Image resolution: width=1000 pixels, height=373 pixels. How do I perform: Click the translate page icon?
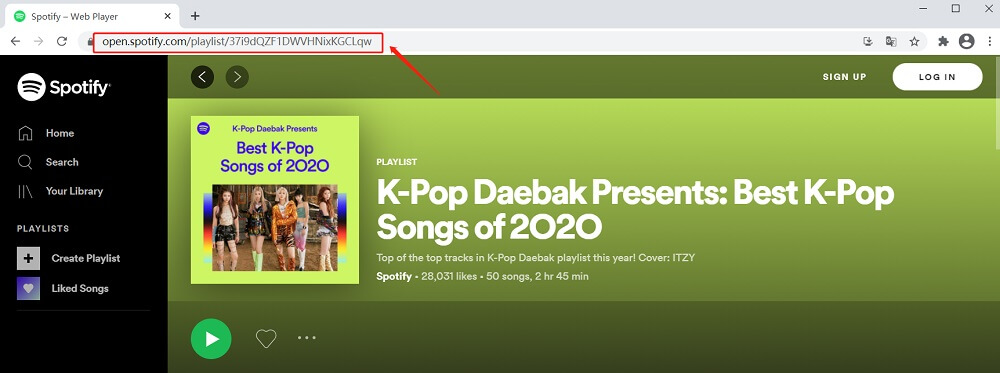pyautogui.click(x=891, y=41)
